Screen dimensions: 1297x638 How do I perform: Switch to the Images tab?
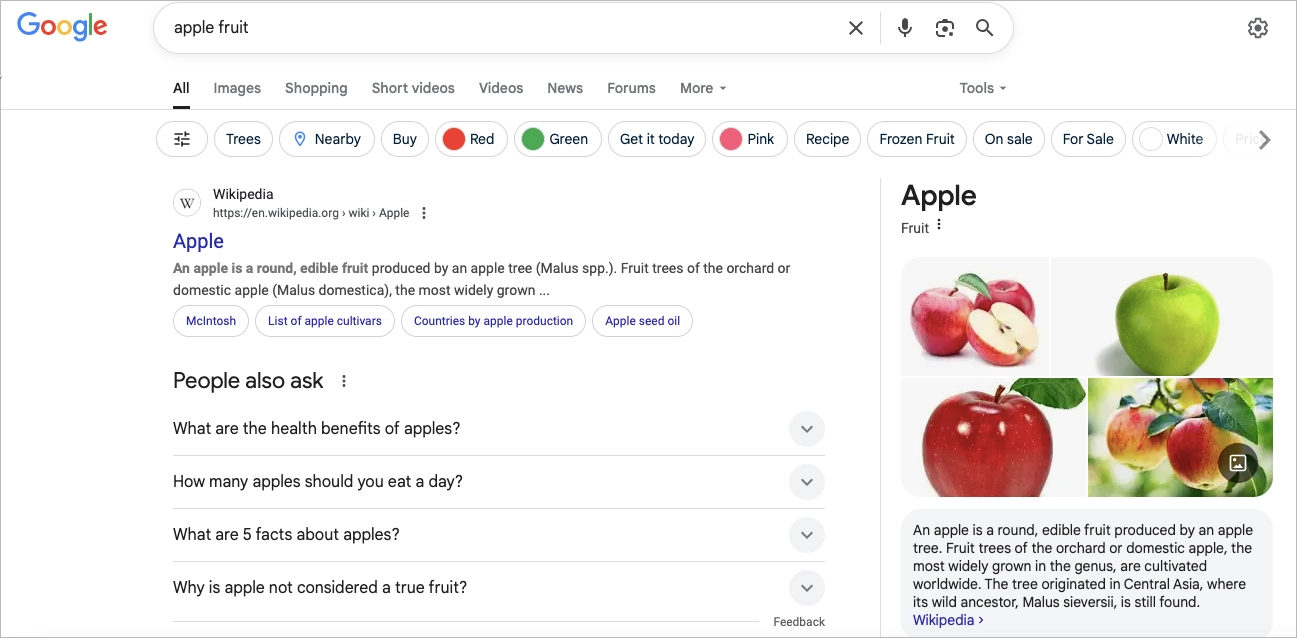click(x=236, y=88)
